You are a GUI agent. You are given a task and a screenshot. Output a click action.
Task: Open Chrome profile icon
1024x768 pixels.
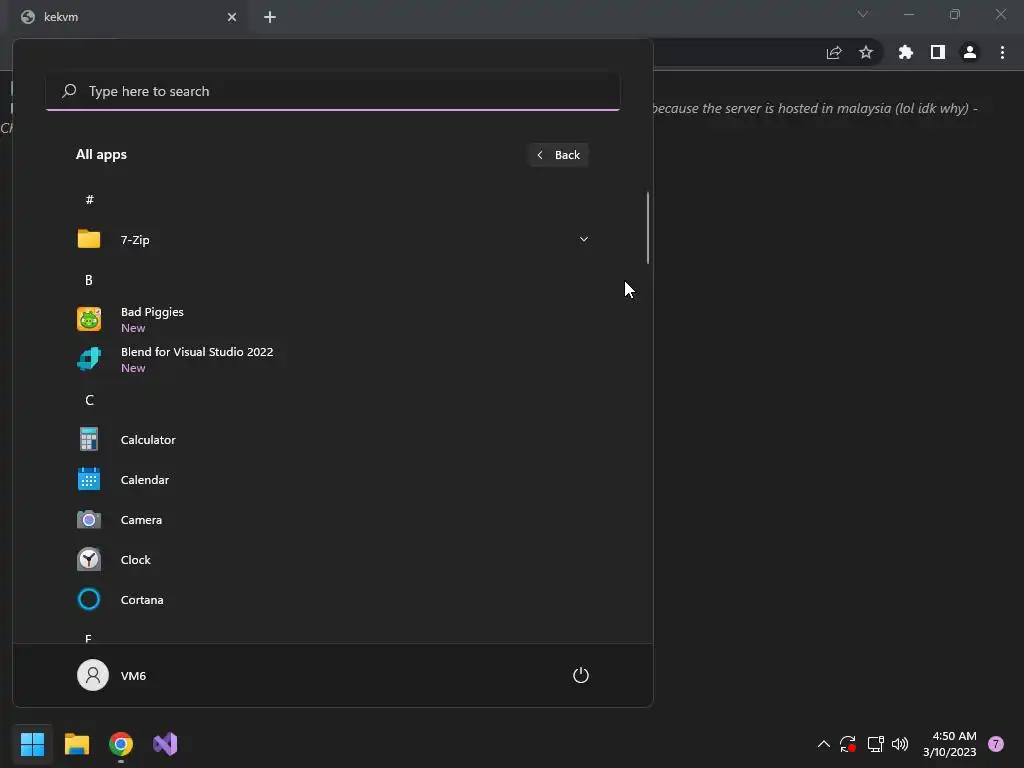pyautogui.click(x=970, y=52)
